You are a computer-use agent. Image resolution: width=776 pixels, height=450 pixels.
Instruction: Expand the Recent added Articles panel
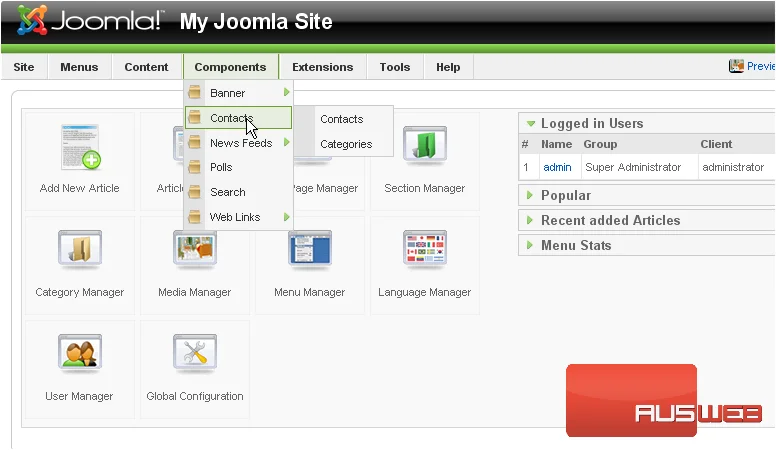pyautogui.click(x=530, y=220)
